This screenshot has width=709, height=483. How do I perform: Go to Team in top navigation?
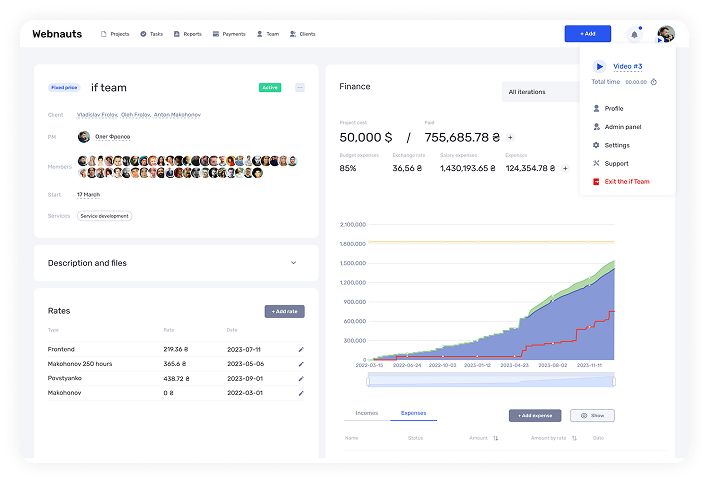click(268, 34)
